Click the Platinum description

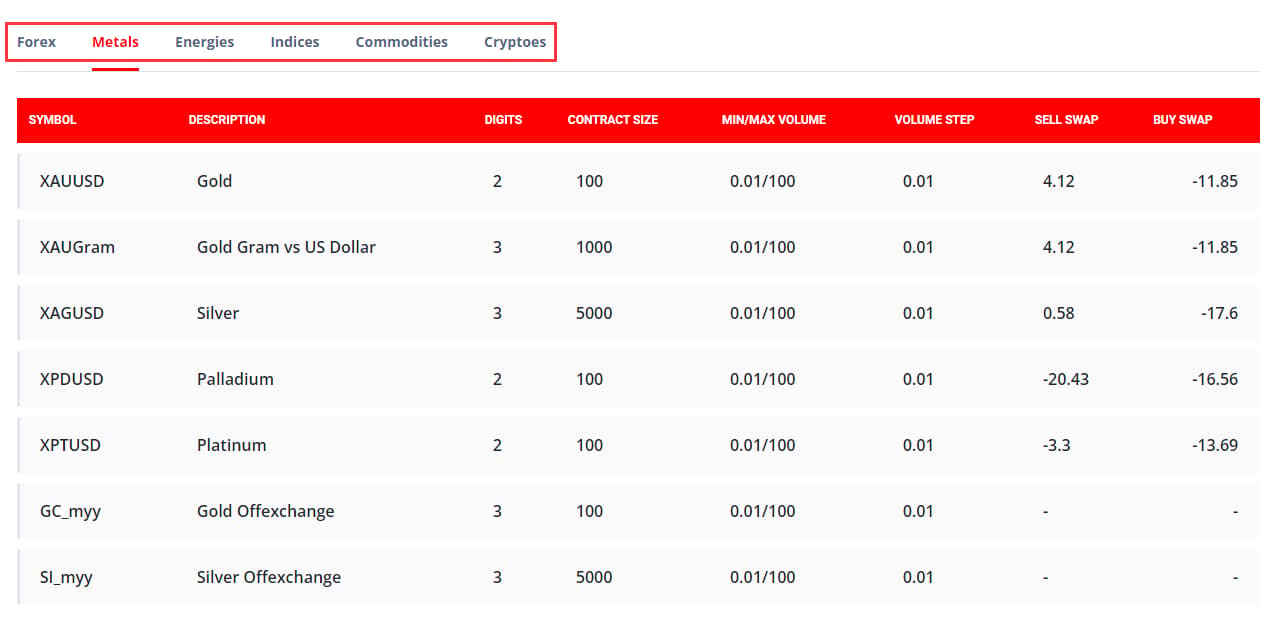[x=231, y=445]
